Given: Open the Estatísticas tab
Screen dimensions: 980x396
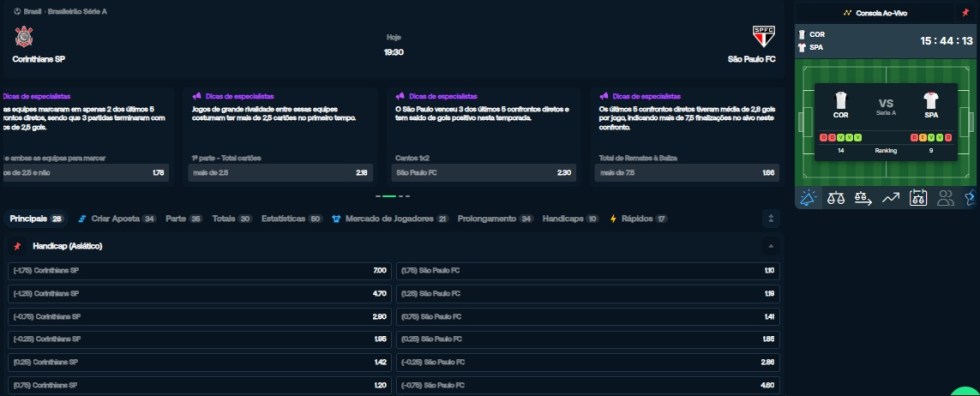Looking at the screenshot, I should (291, 219).
